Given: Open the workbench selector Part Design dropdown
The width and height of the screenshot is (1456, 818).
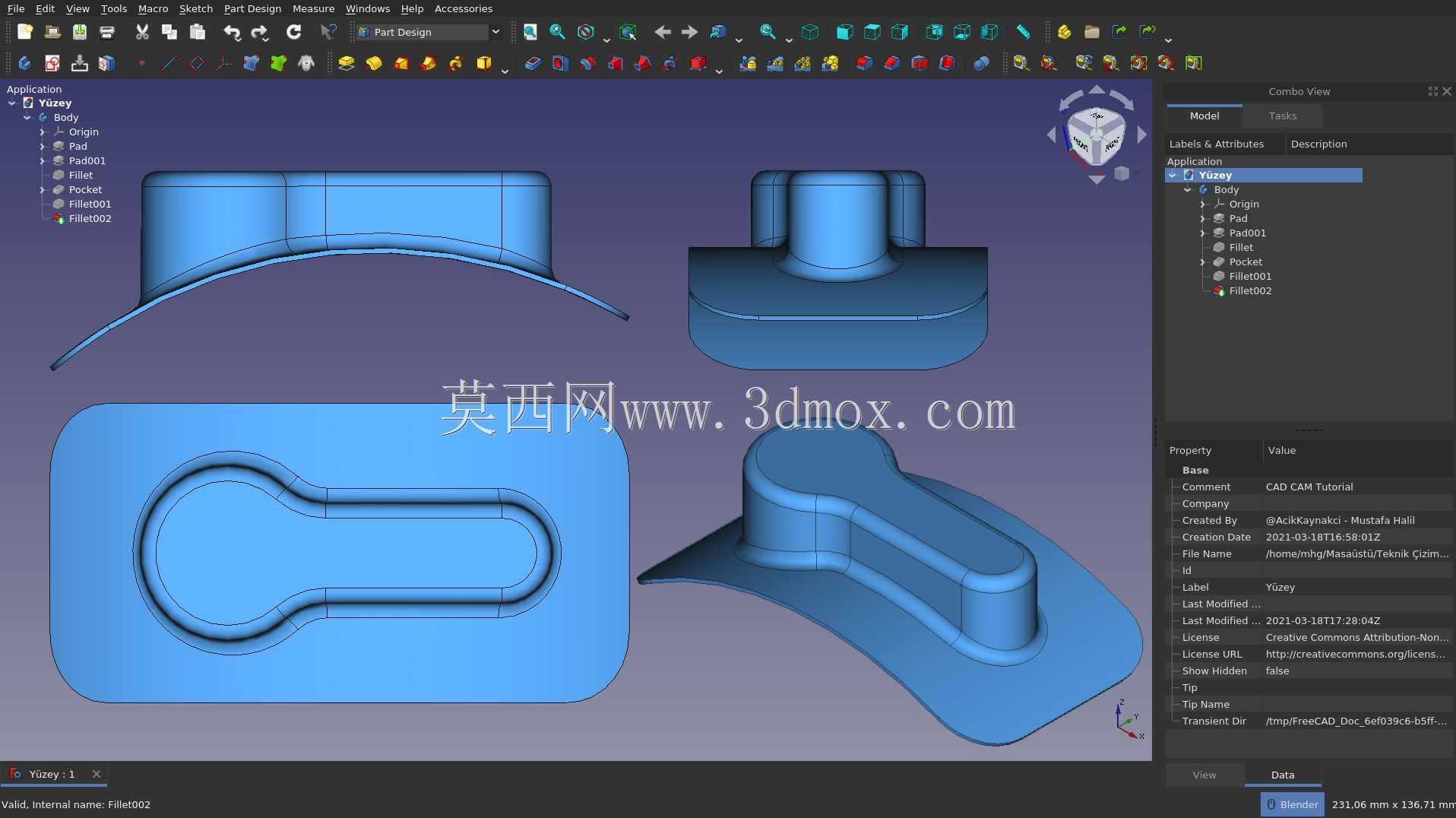Looking at the screenshot, I should (429, 32).
